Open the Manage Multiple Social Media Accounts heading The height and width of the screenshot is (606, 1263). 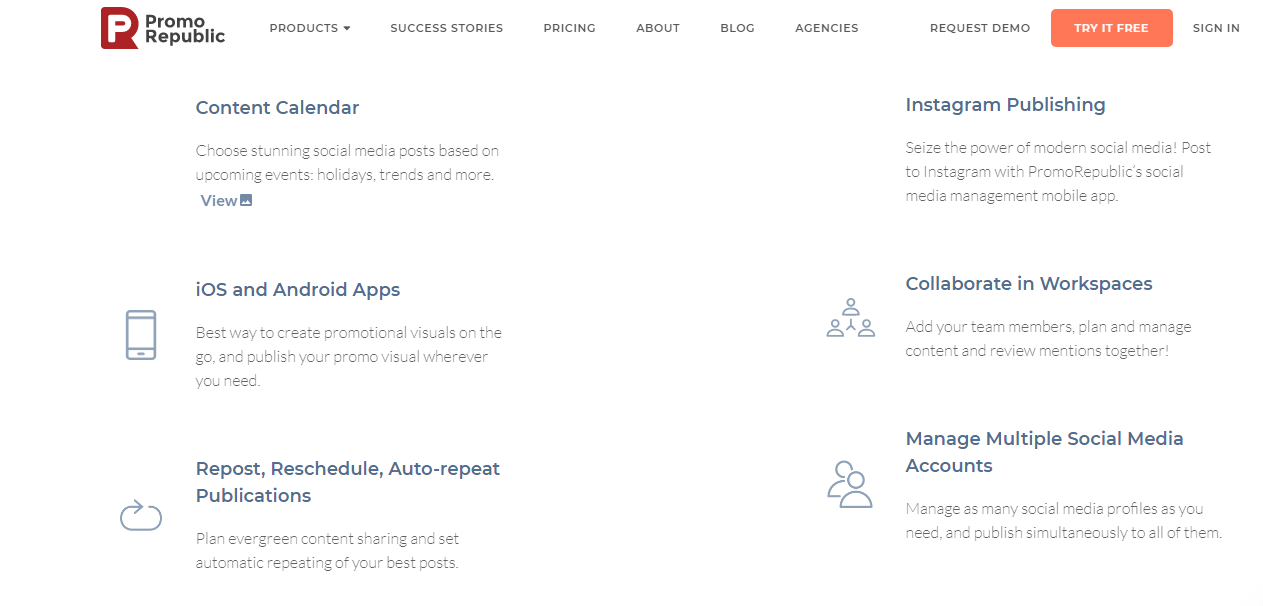(1044, 452)
